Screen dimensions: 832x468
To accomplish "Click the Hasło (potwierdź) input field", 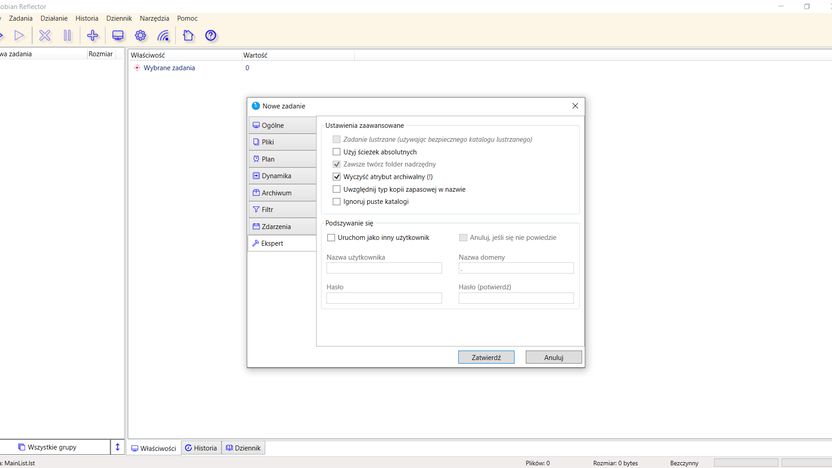I will [516, 298].
